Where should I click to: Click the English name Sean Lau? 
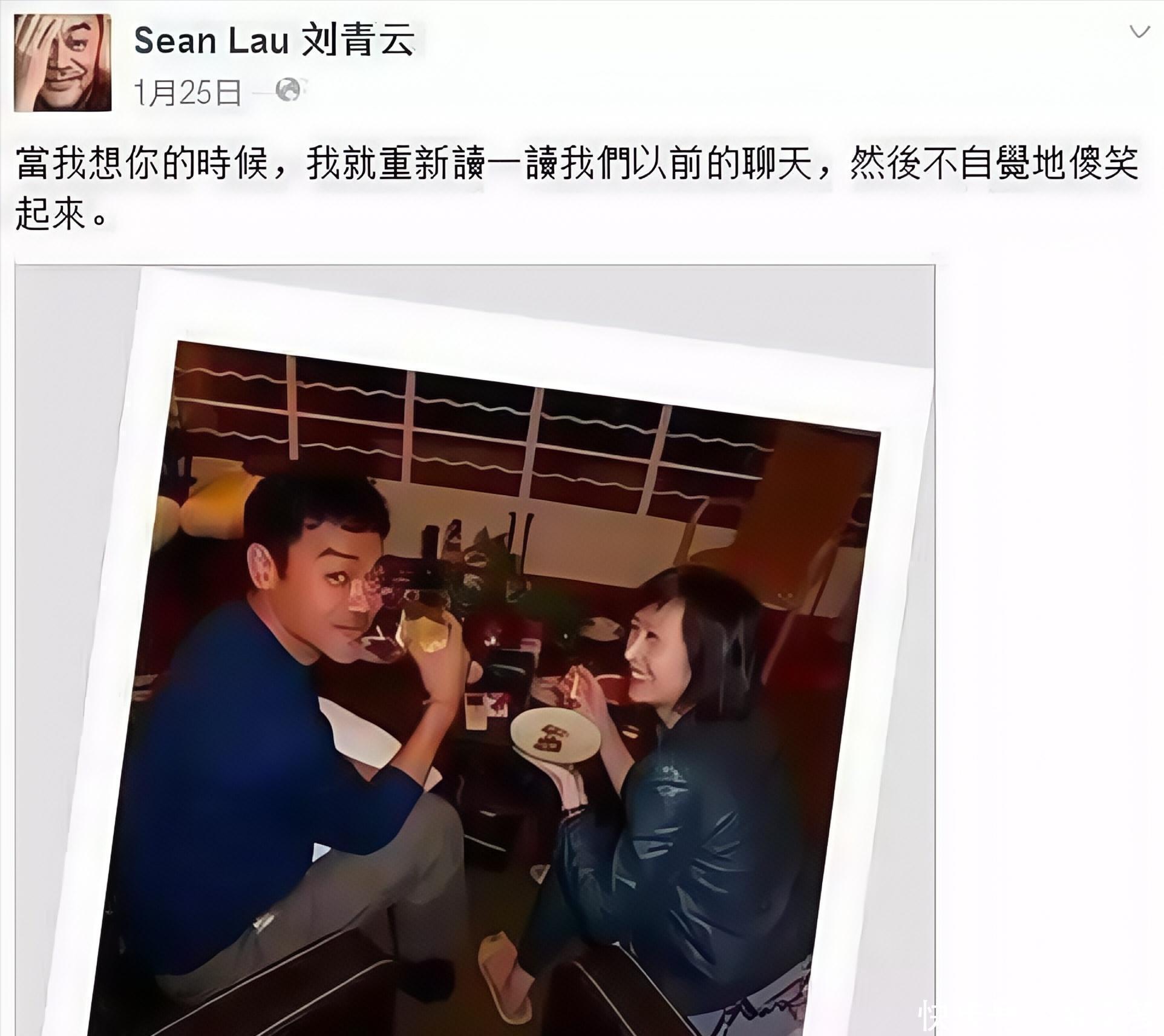coord(211,42)
